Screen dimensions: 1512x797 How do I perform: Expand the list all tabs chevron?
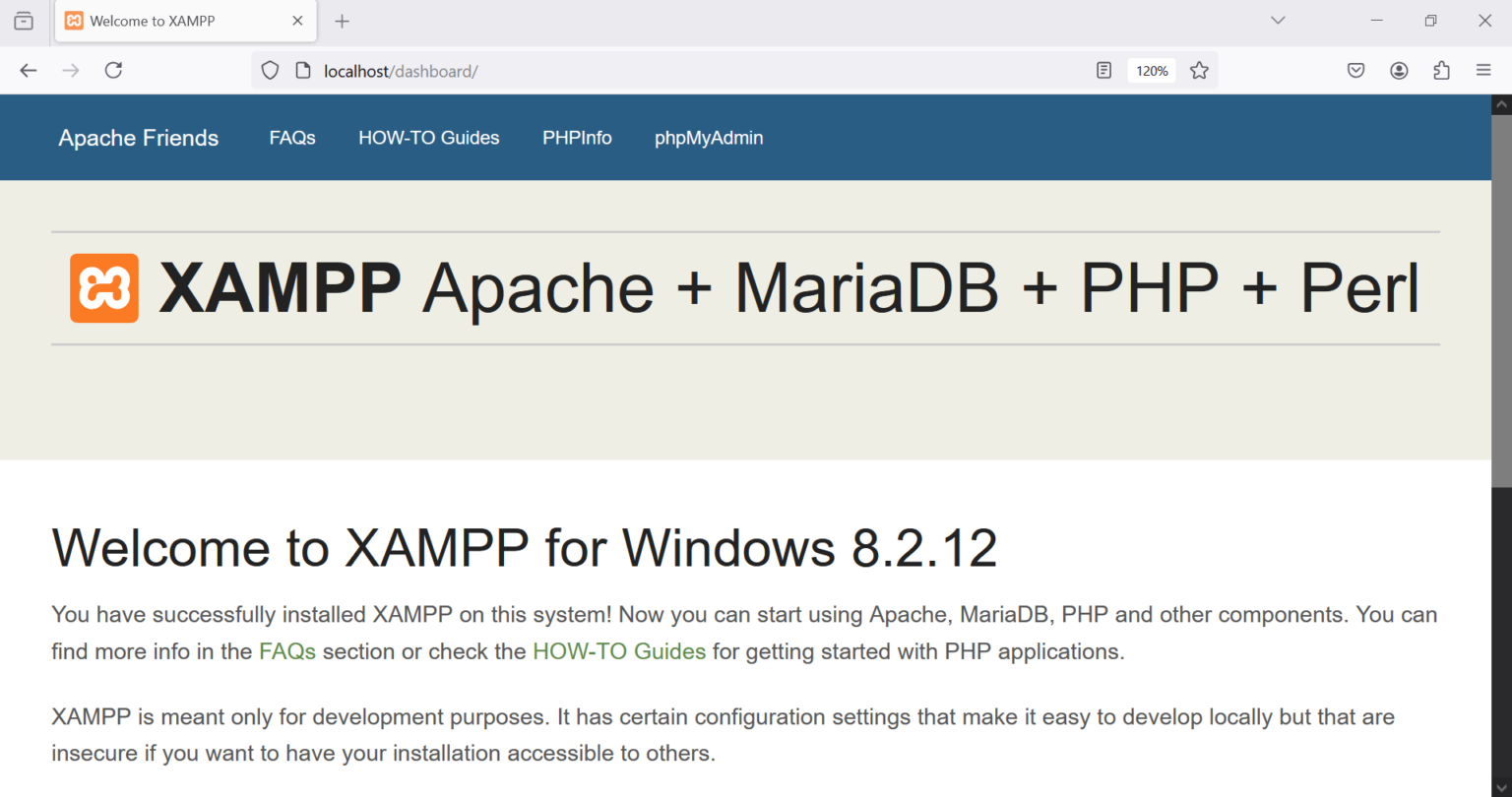(1278, 21)
